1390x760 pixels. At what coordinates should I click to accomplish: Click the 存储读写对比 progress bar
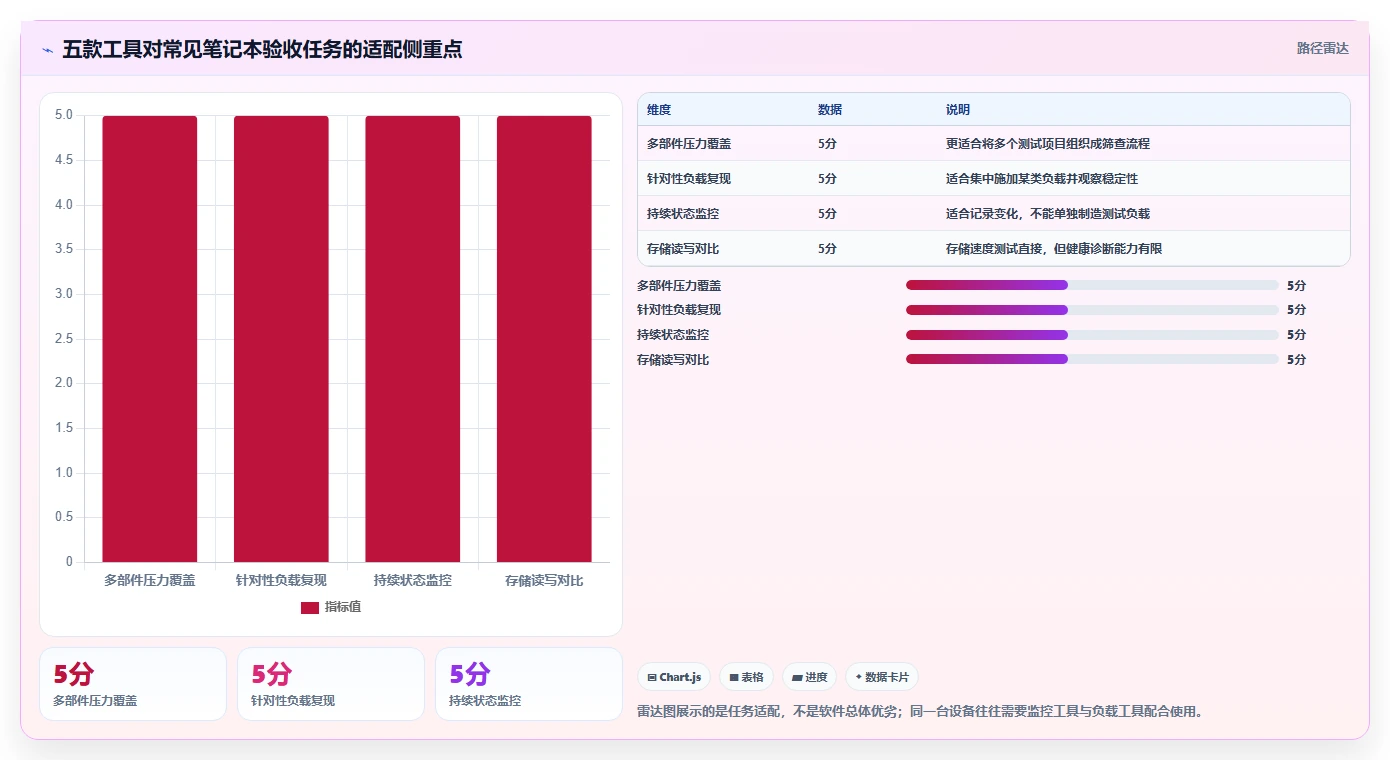click(1092, 359)
